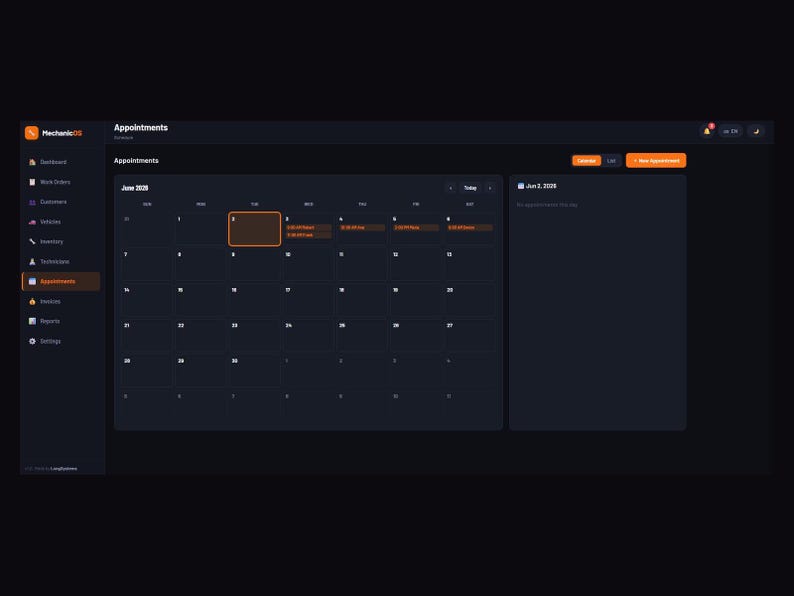794x596 pixels.
Task: Select June 30 in the calendar
Action: [254, 371]
